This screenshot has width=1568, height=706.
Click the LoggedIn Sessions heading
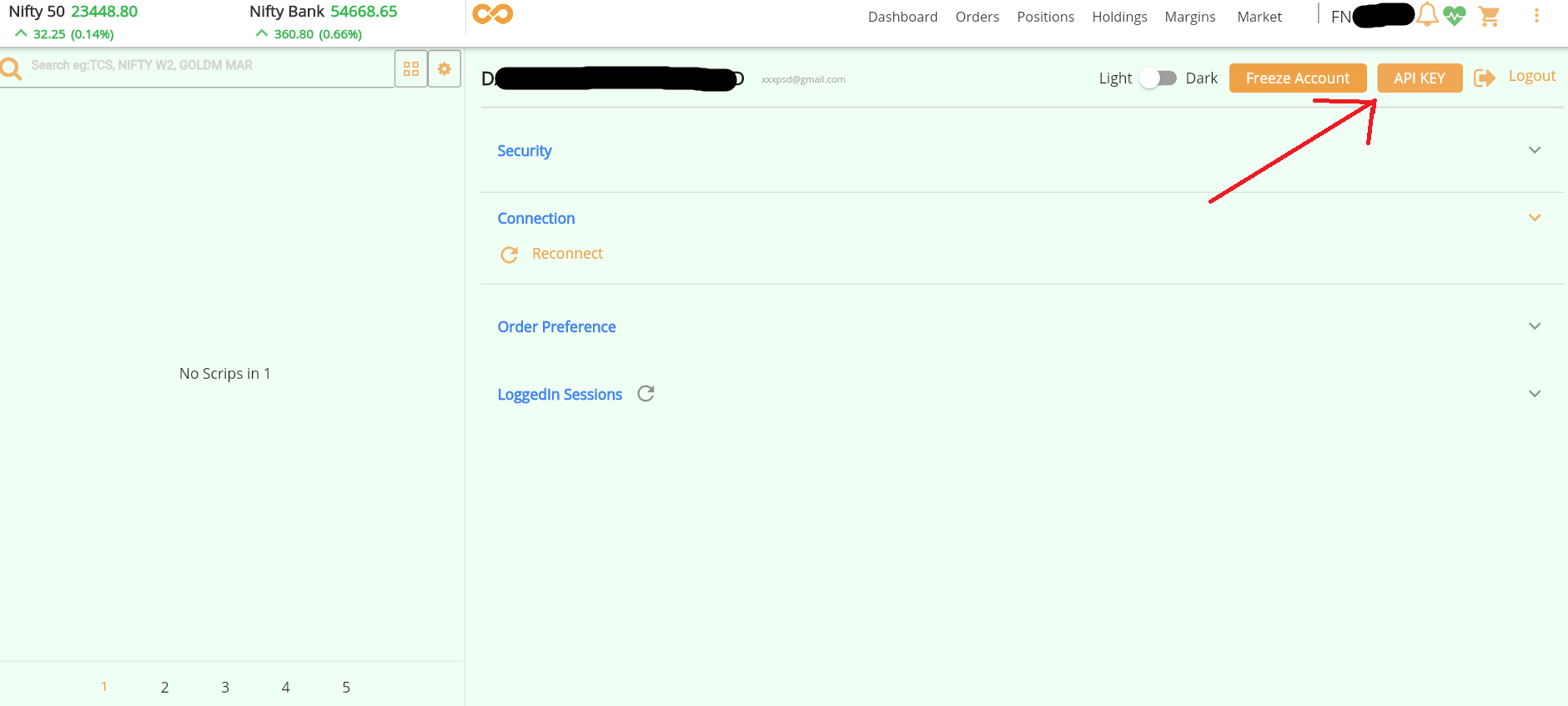click(560, 395)
